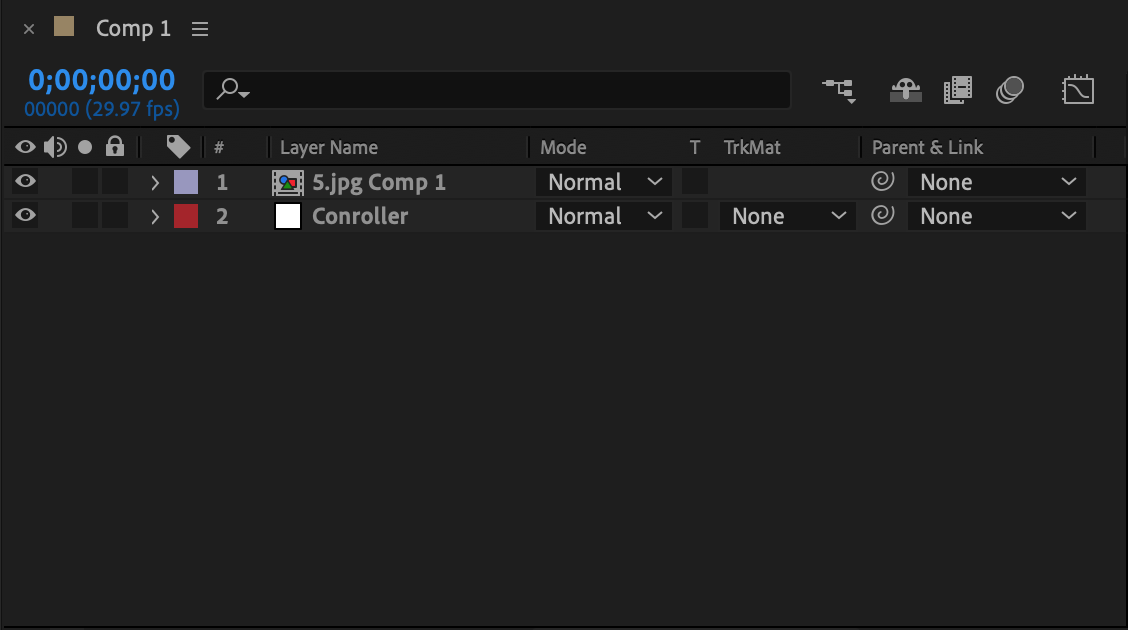Screen dimensions: 1128x630
Task: Enable Frame Blending for the composition
Action: click(x=958, y=91)
